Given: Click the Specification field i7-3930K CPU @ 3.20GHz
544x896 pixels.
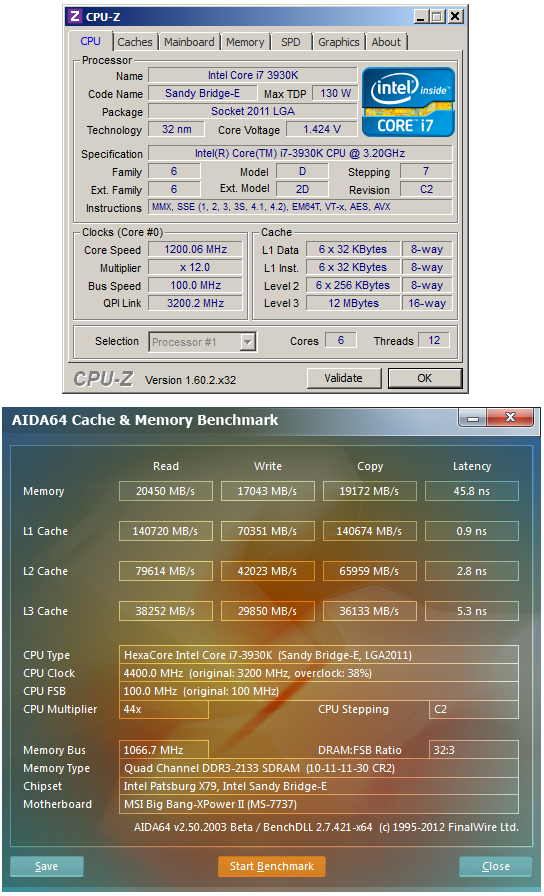Looking at the screenshot, I should tap(300, 153).
